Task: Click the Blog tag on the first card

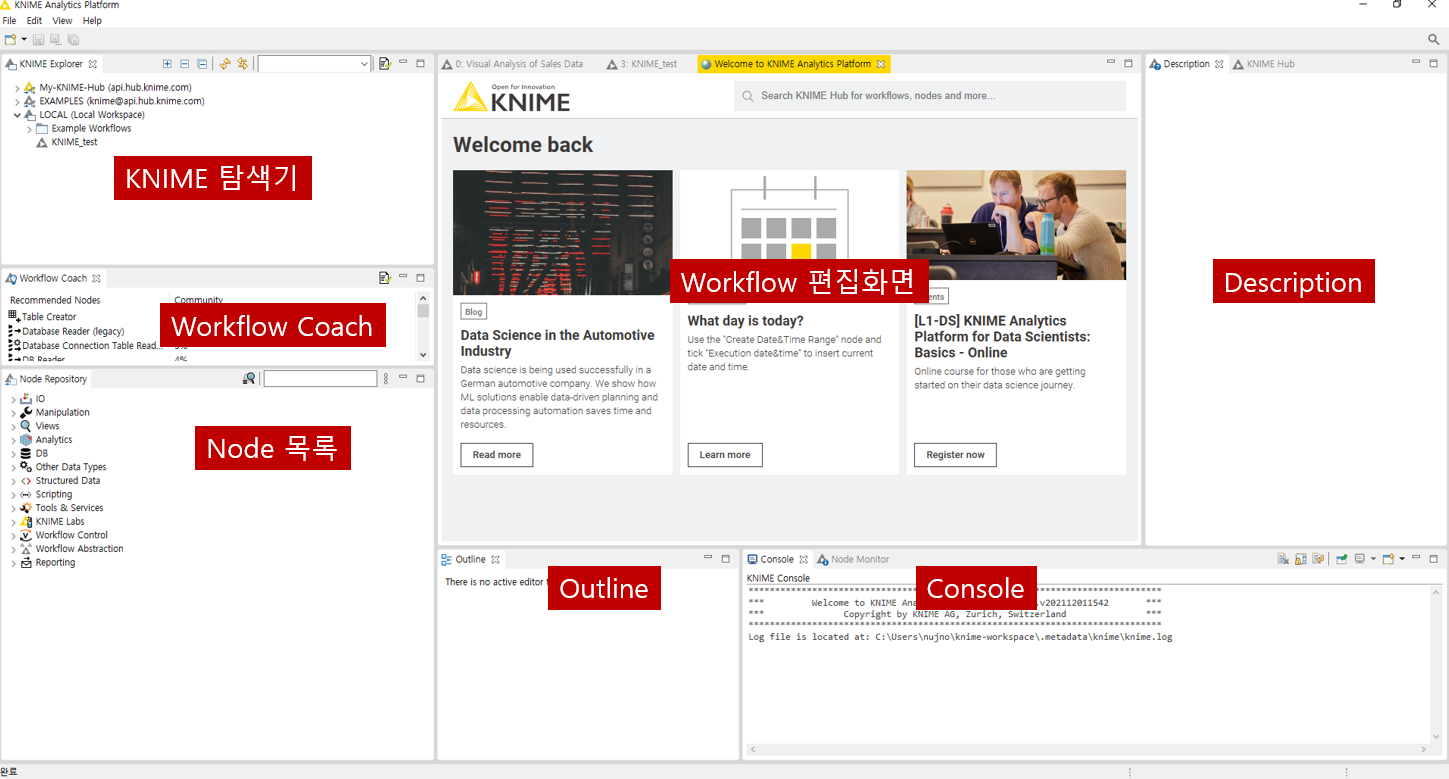Action: 473,312
